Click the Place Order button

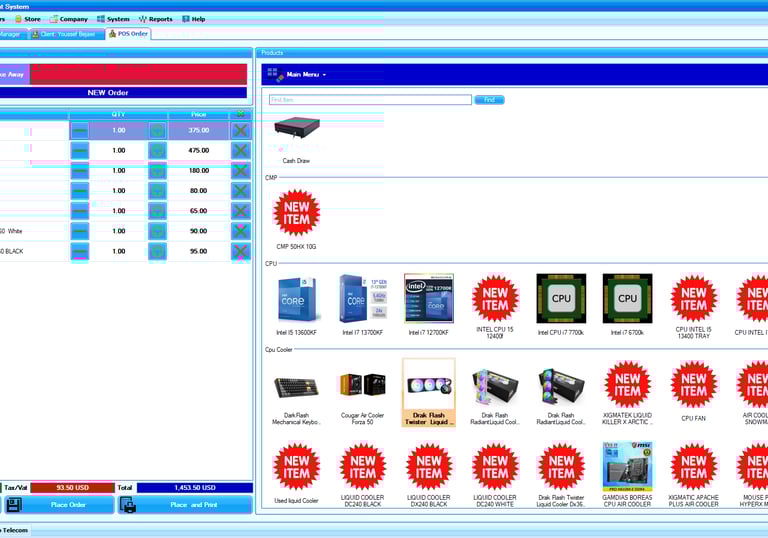60,505
